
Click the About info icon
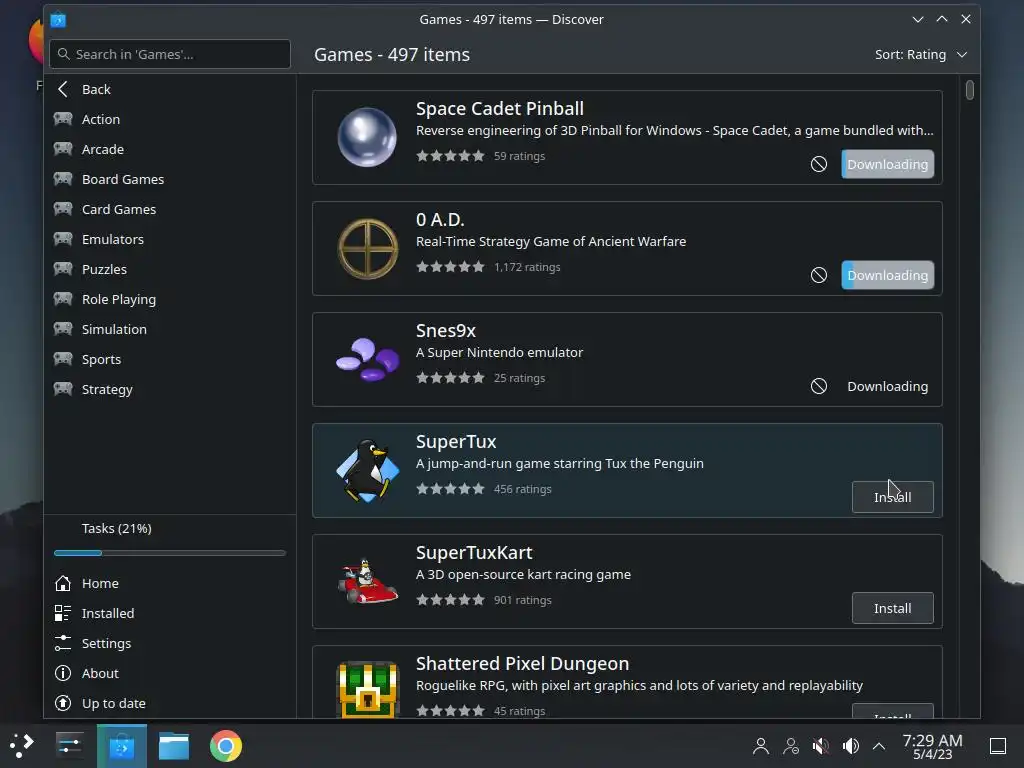[x=63, y=673]
